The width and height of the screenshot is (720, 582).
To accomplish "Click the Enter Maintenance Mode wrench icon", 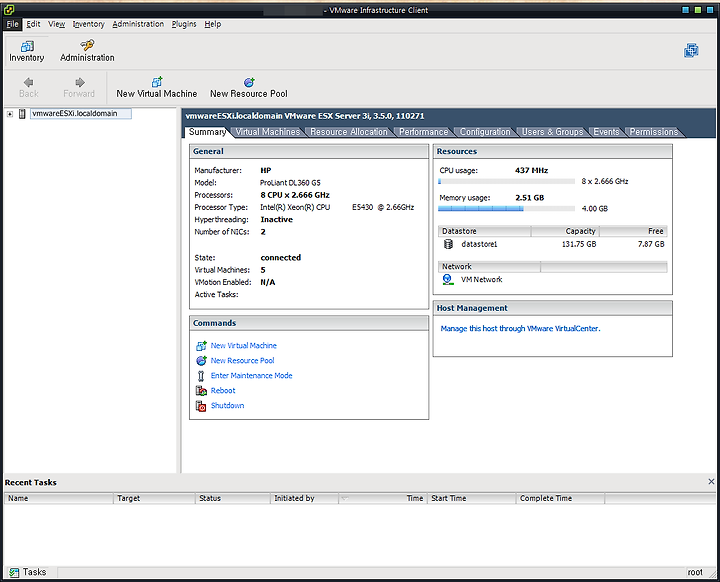I will click(x=201, y=376).
